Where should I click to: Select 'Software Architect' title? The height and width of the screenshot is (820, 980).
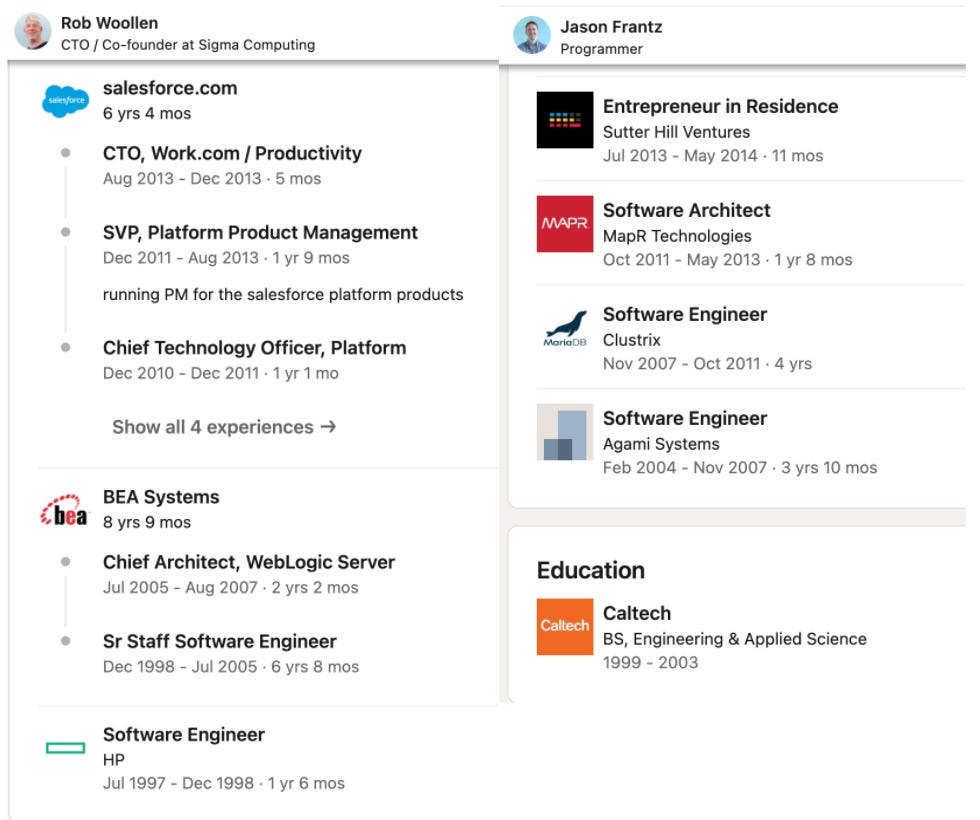[686, 210]
